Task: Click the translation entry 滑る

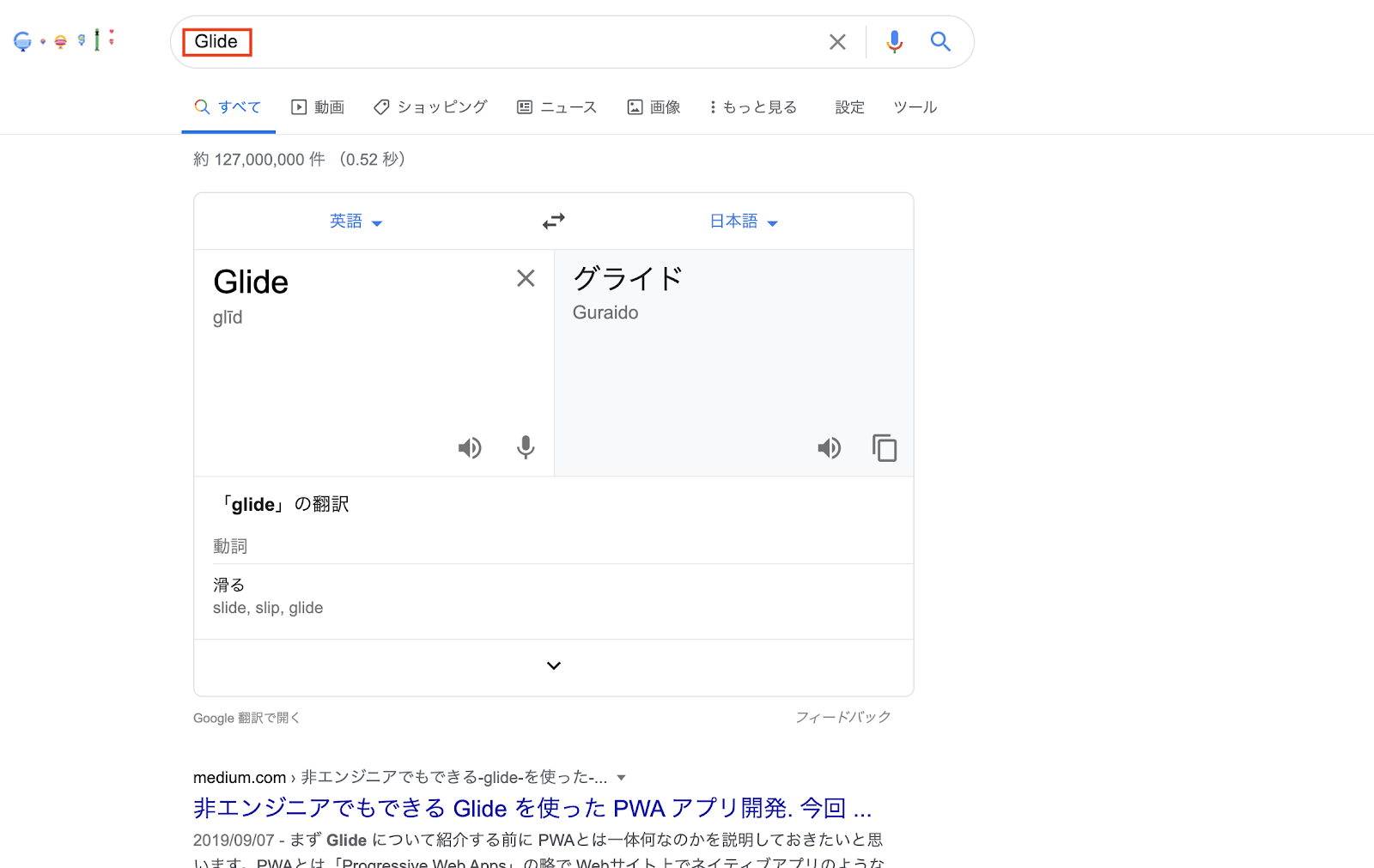Action: [x=229, y=585]
